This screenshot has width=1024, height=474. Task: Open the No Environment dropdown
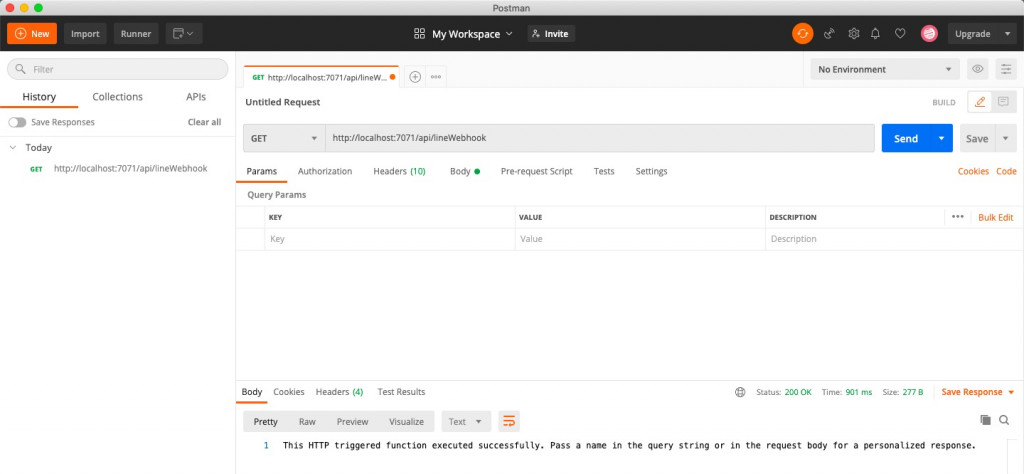[885, 69]
